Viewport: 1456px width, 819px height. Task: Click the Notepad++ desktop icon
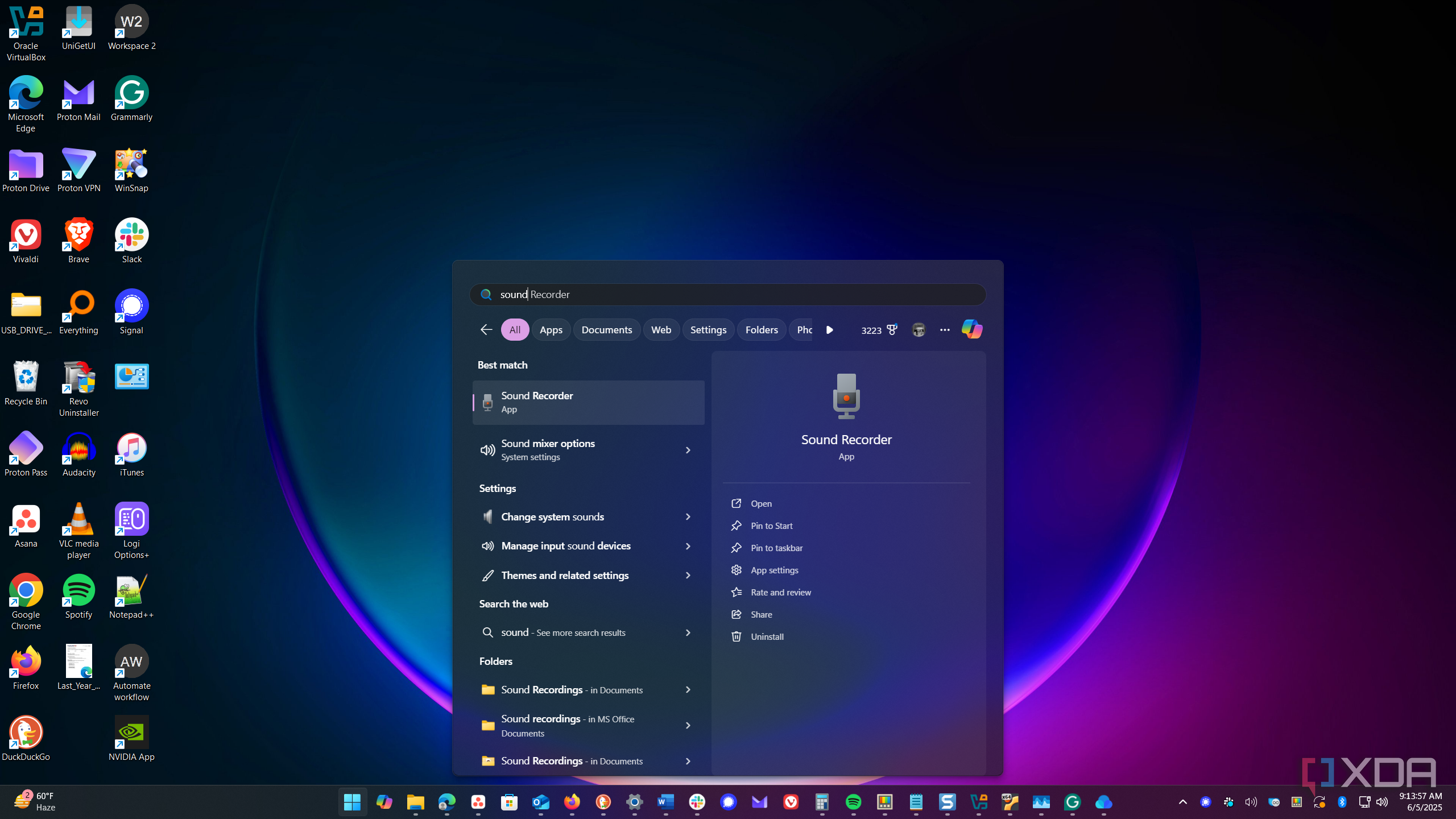coord(131,597)
